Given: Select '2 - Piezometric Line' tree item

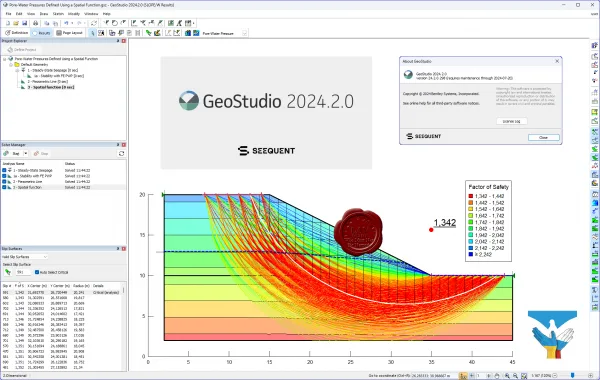Looking at the screenshot, I should click(x=47, y=82).
